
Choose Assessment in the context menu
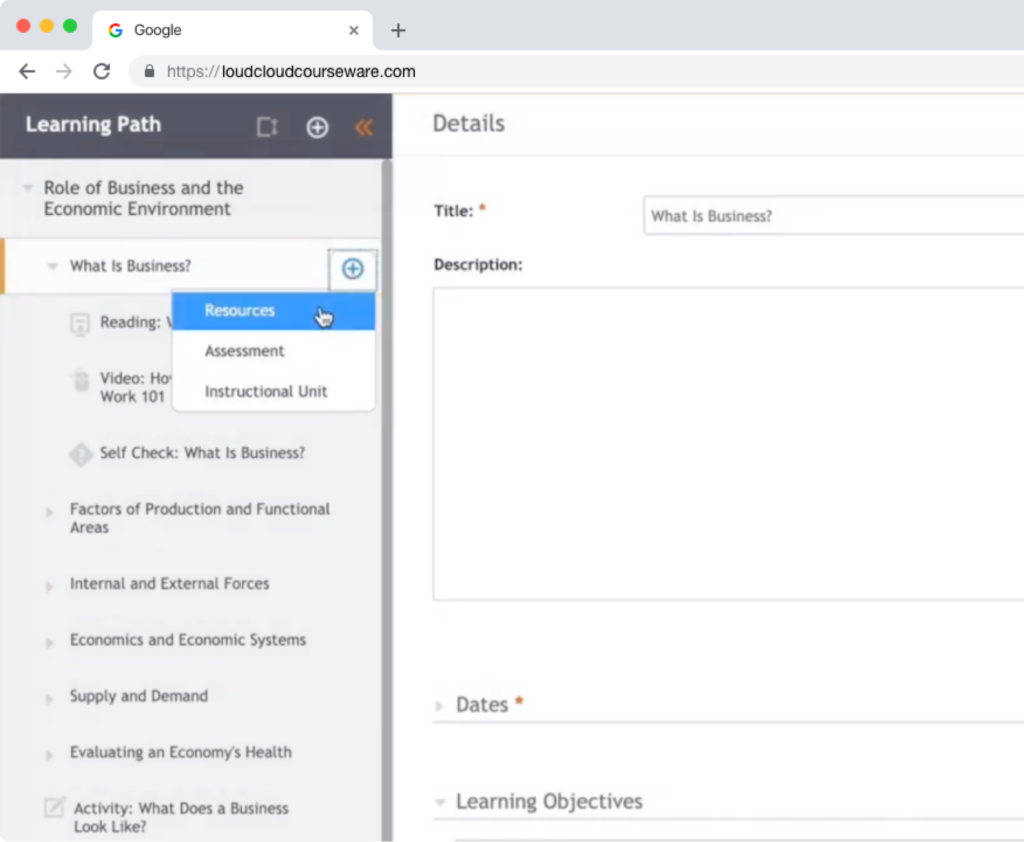pos(244,351)
